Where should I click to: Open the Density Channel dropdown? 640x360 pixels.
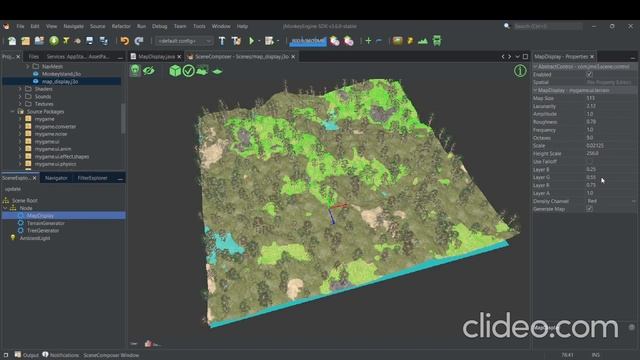(x=610, y=201)
